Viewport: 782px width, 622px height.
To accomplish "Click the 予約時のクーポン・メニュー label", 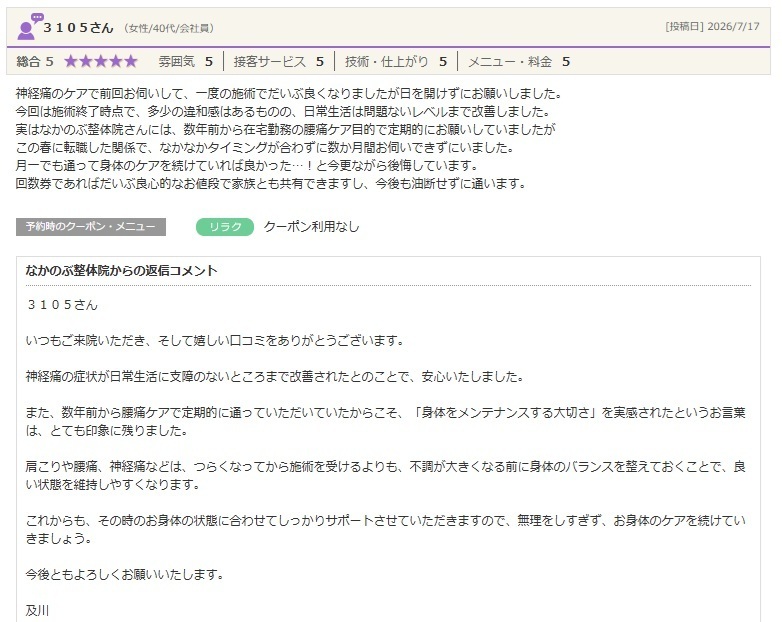I will click(91, 227).
